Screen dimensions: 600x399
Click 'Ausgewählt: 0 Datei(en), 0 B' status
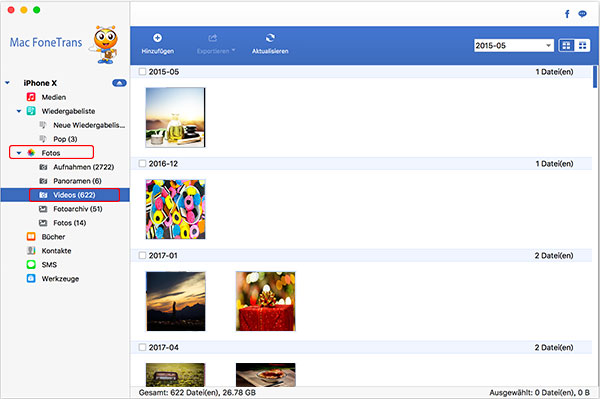(x=541, y=392)
